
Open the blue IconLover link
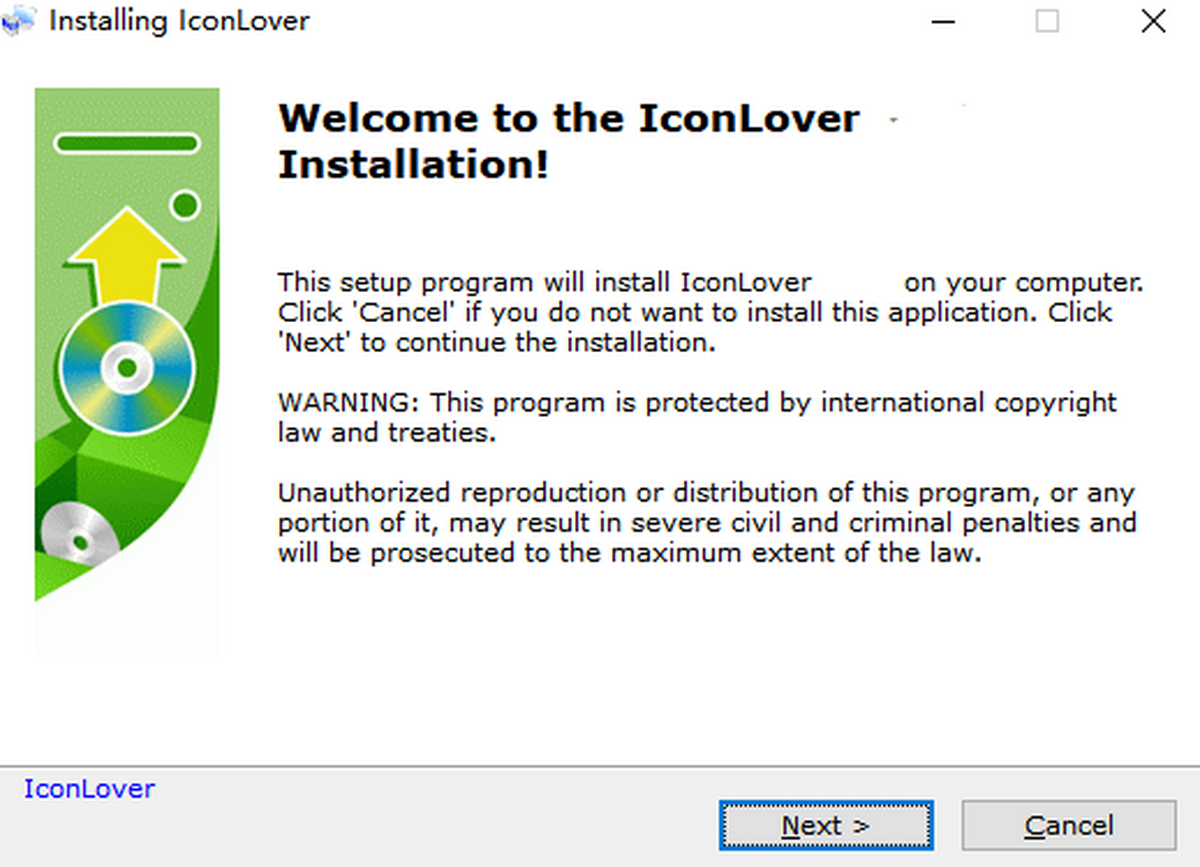tap(90, 789)
